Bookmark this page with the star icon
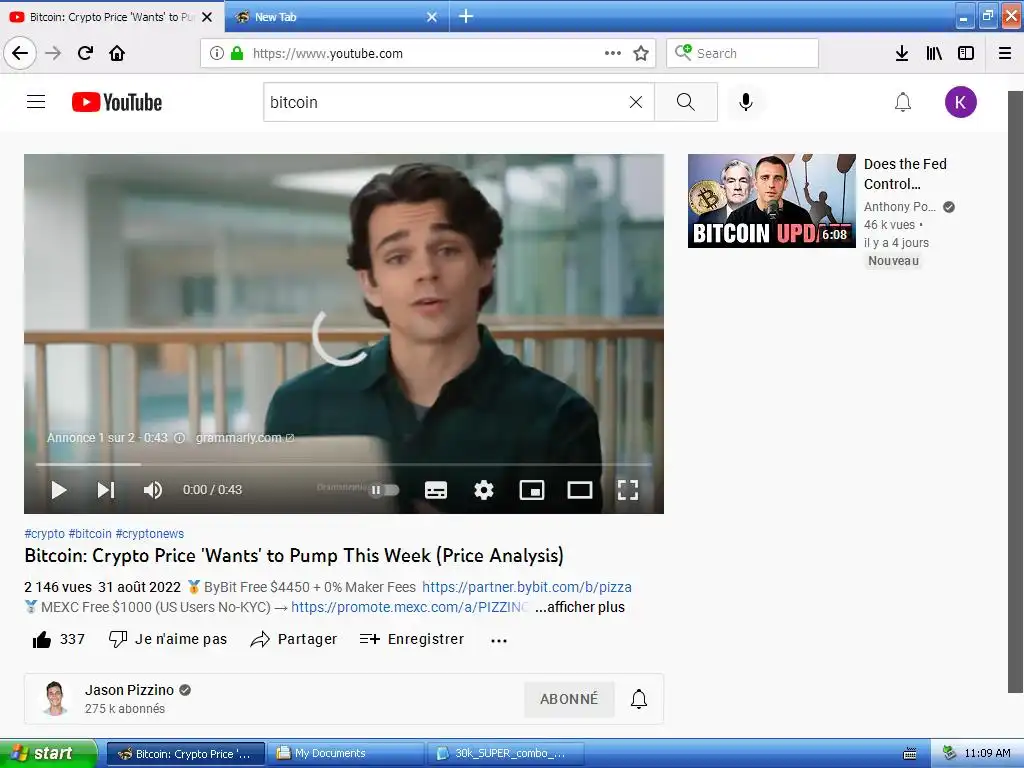The height and width of the screenshot is (768, 1024). click(641, 53)
